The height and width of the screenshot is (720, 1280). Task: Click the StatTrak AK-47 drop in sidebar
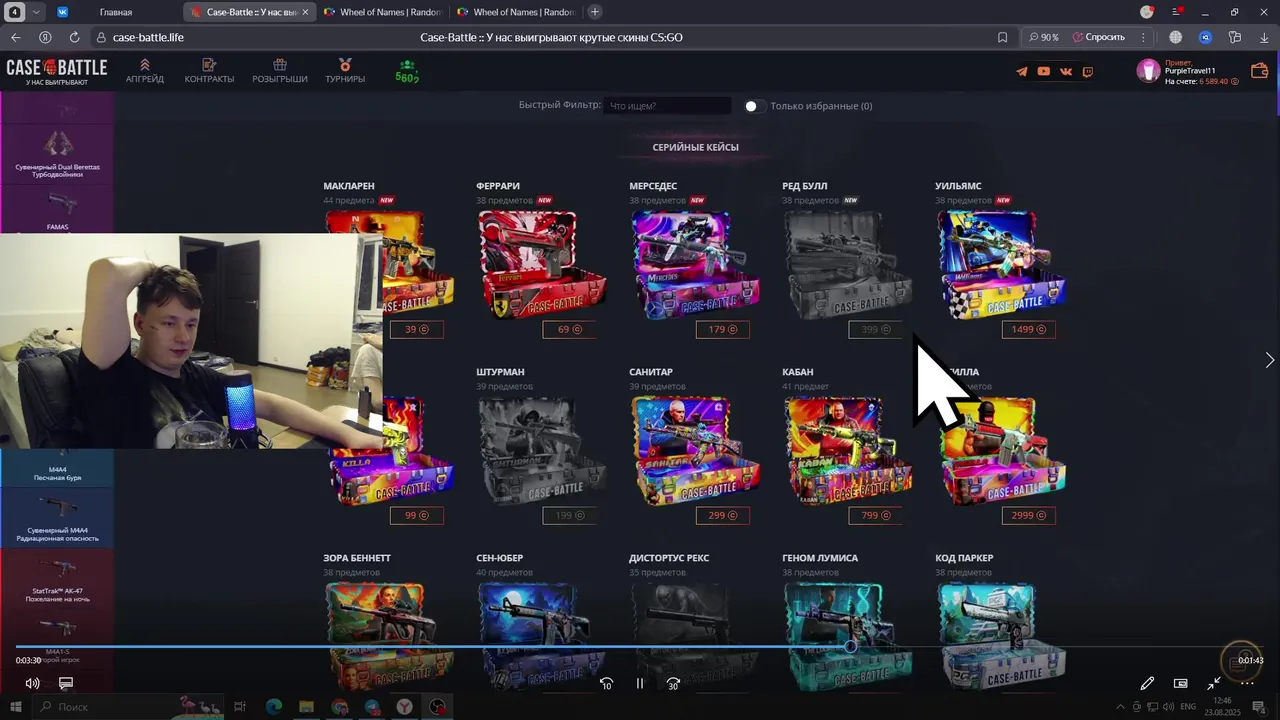click(57, 578)
